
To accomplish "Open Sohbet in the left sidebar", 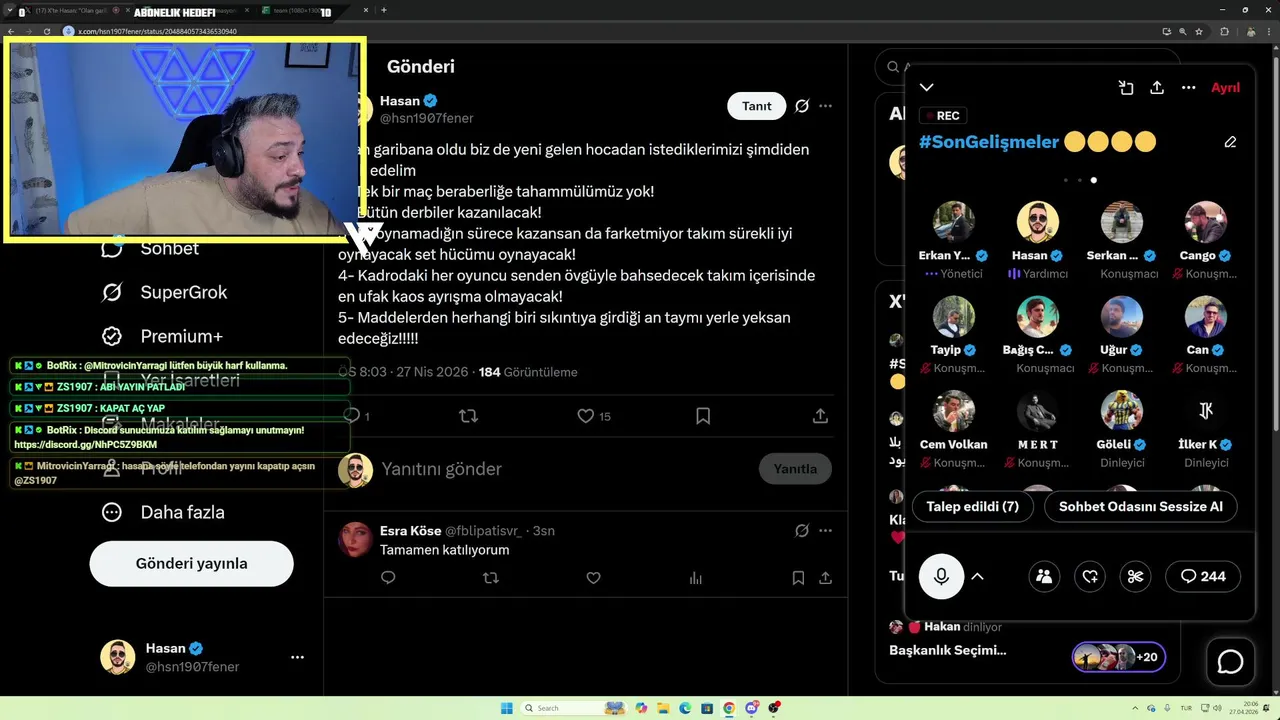I will 150,248.
